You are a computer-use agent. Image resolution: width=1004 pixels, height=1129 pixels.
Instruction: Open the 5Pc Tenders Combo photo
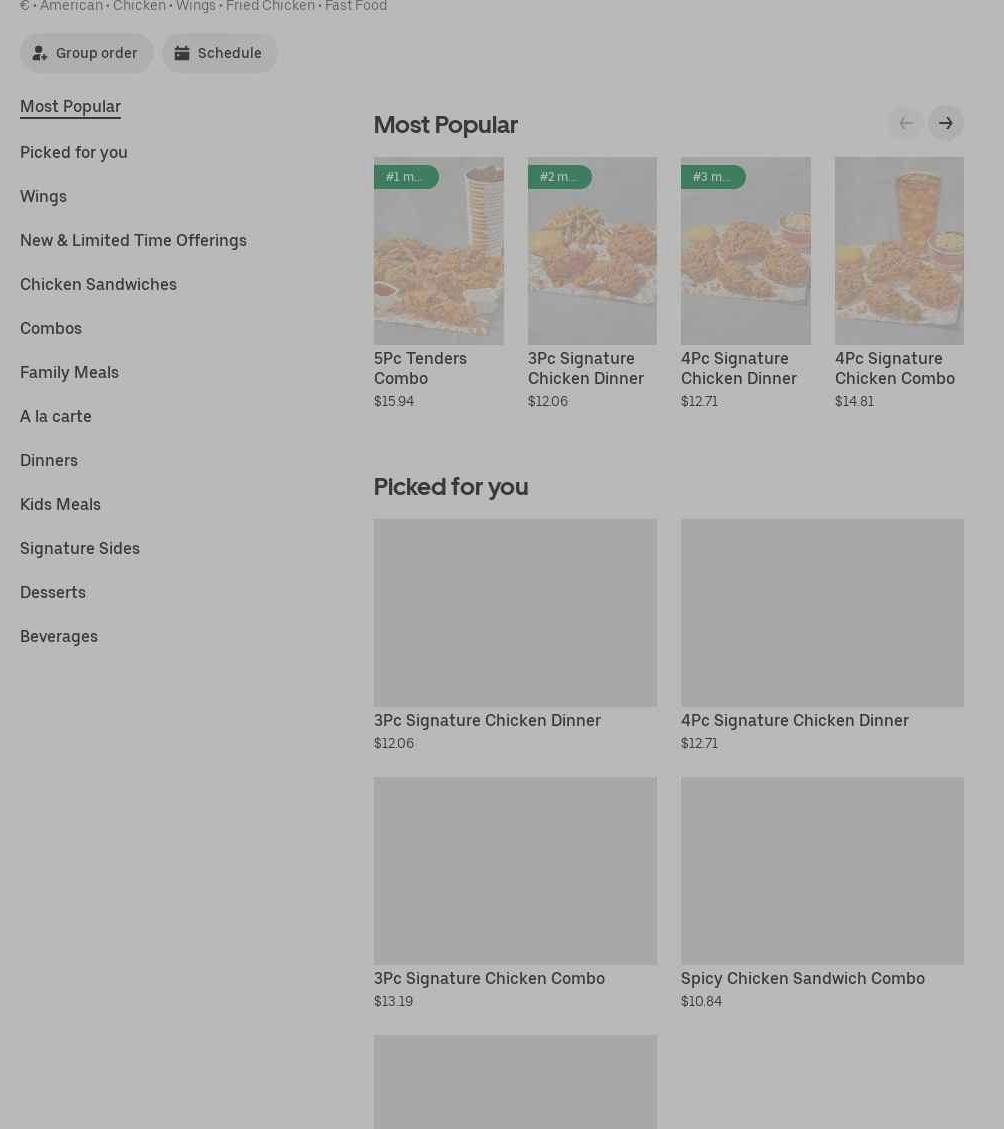[438, 265]
